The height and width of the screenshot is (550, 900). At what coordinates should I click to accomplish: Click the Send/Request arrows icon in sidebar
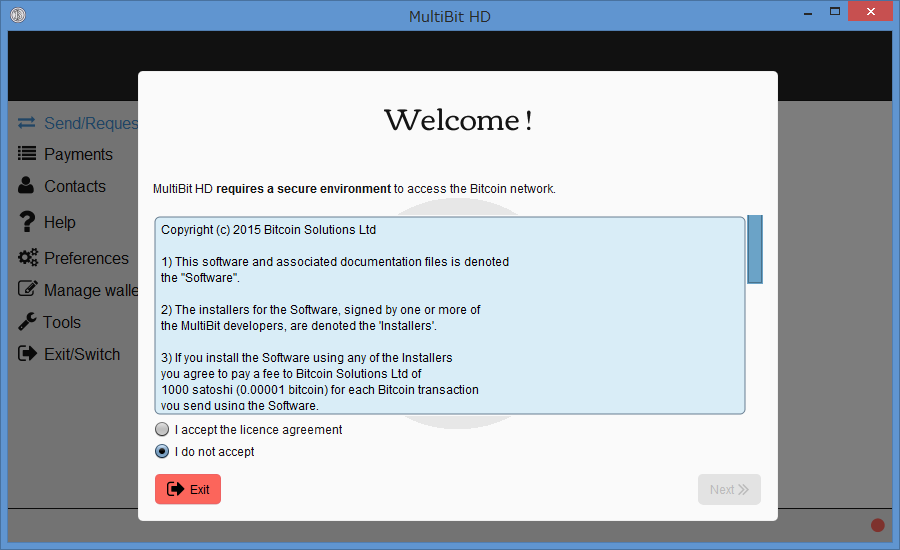(x=26, y=123)
